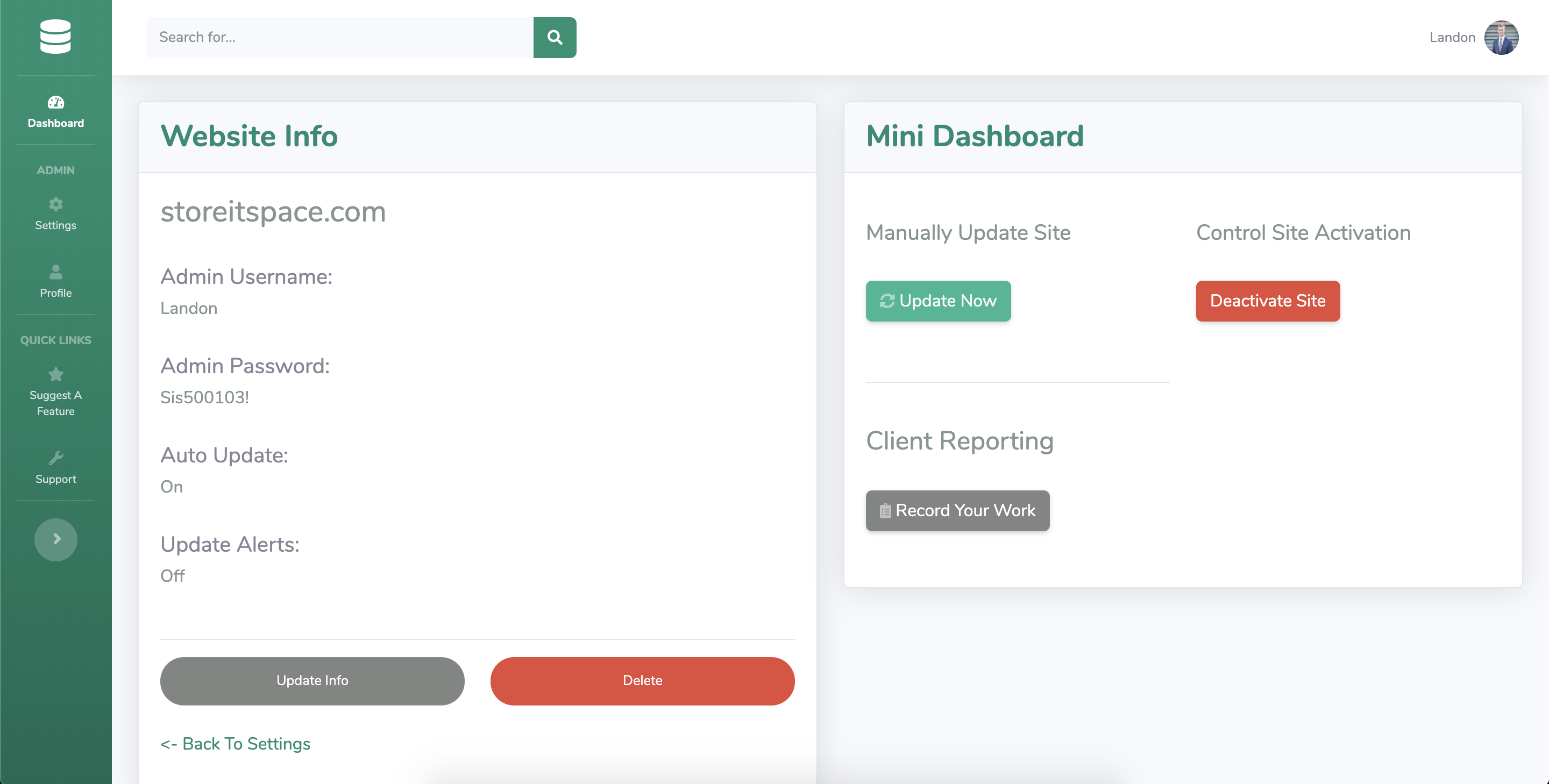The height and width of the screenshot is (784, 1549).
Task: Click the Deactivate Site button
Action: coord(1268,301)
